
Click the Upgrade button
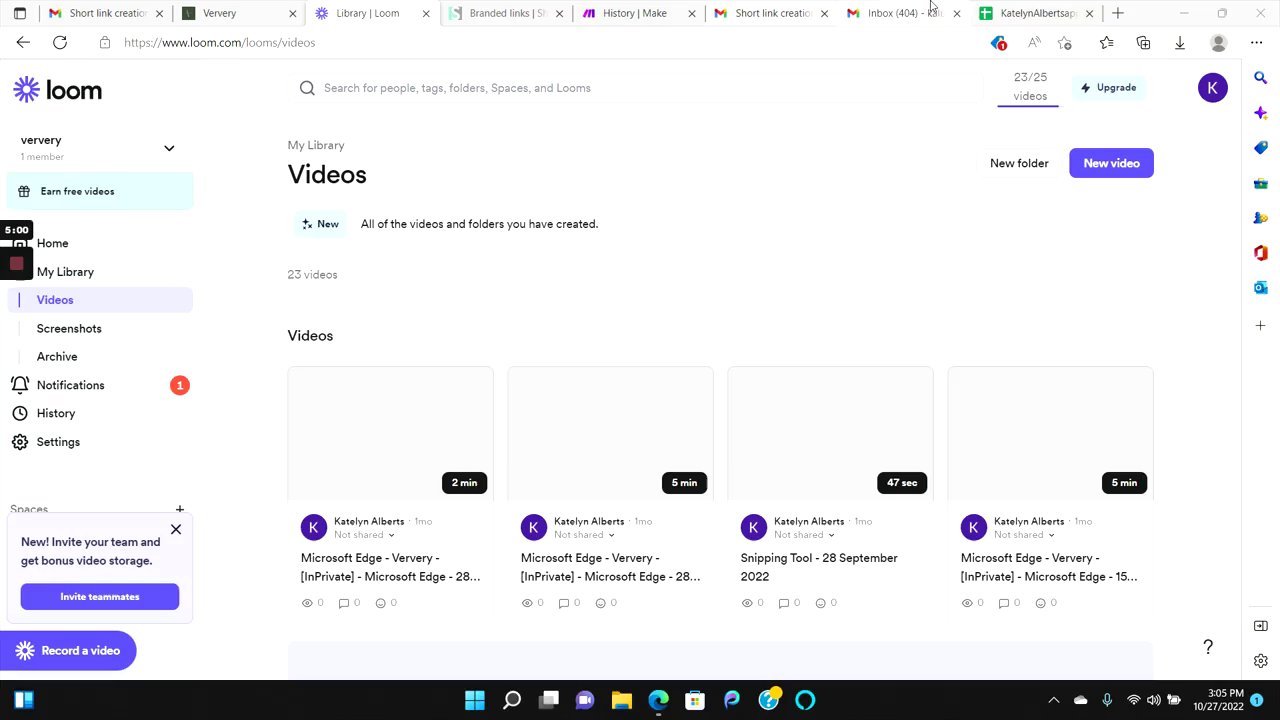(1108, 88)
